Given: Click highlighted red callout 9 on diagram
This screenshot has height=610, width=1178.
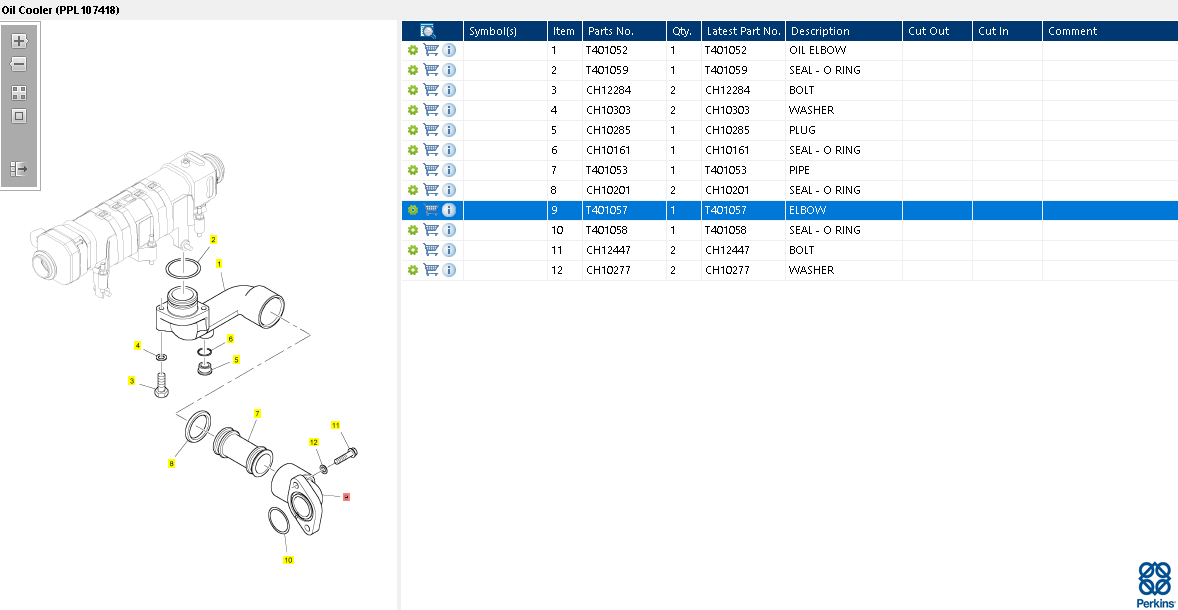Looking at the screenshot, I should click(x=346, y=497).
